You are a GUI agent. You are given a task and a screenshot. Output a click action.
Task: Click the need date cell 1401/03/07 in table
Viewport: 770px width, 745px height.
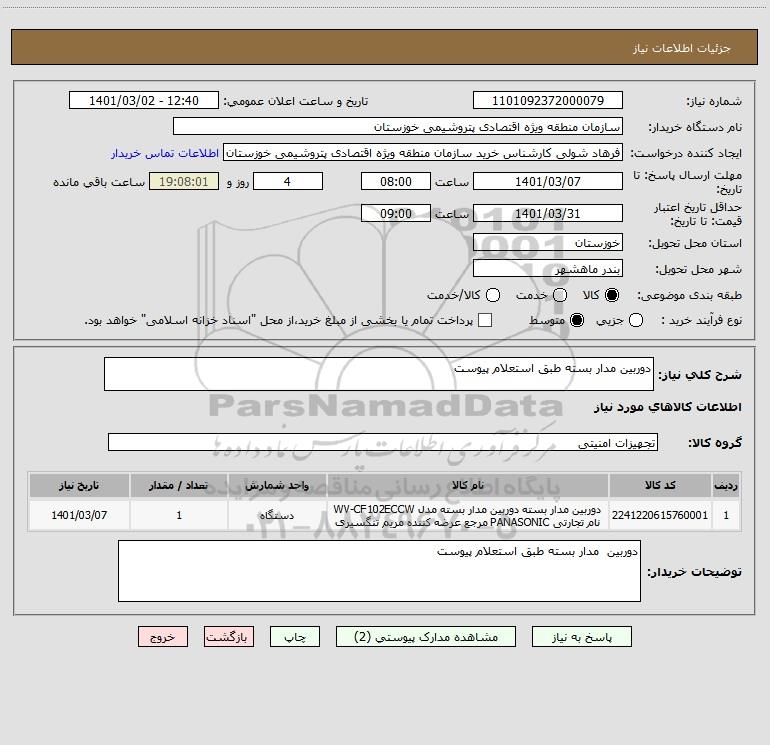[79, 515]
